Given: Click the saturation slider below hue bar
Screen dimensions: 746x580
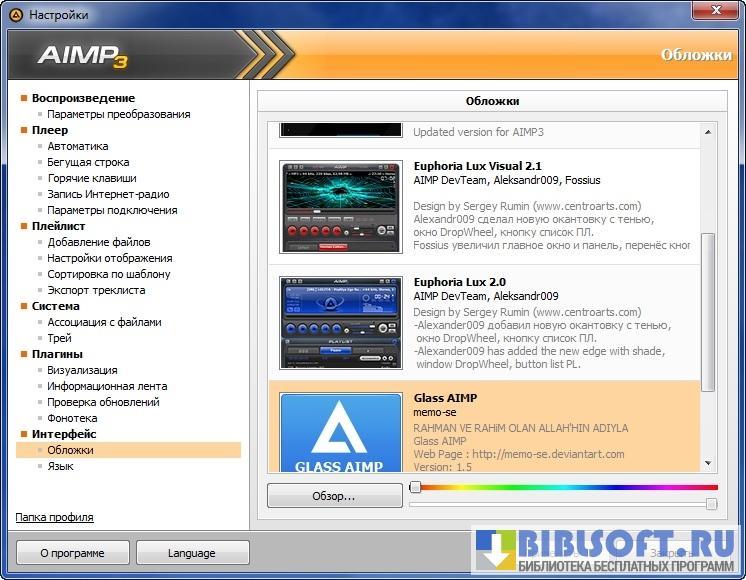Looking at the screenshot, I should 564,505.
